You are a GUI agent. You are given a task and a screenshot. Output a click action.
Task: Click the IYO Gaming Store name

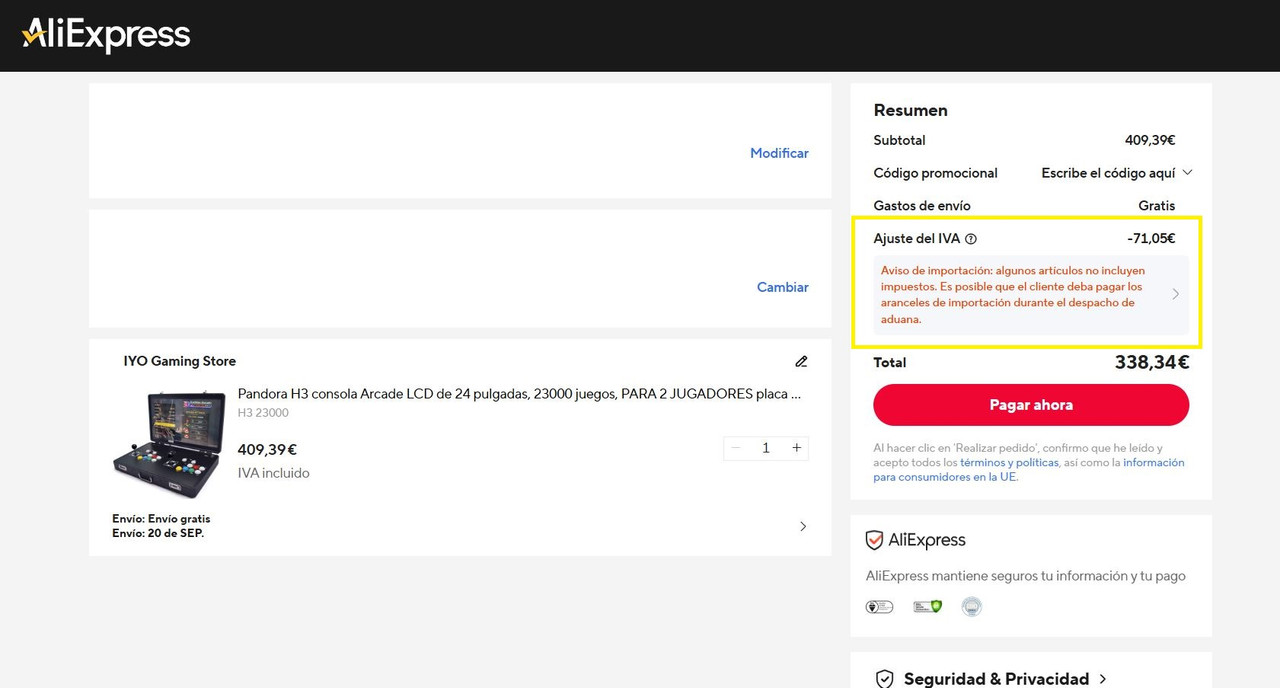pos(180,361)
